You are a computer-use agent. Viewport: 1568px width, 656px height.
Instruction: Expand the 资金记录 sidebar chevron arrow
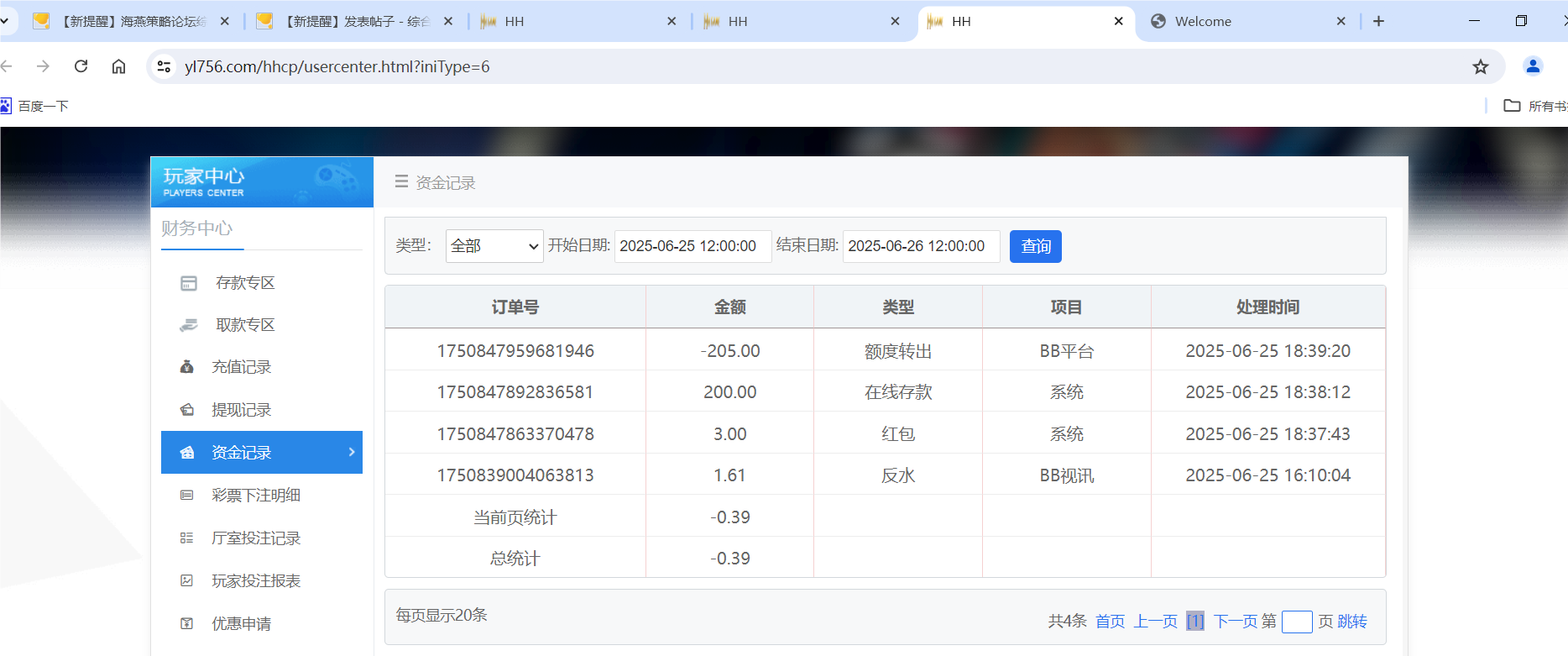click(x=352, y=452)
